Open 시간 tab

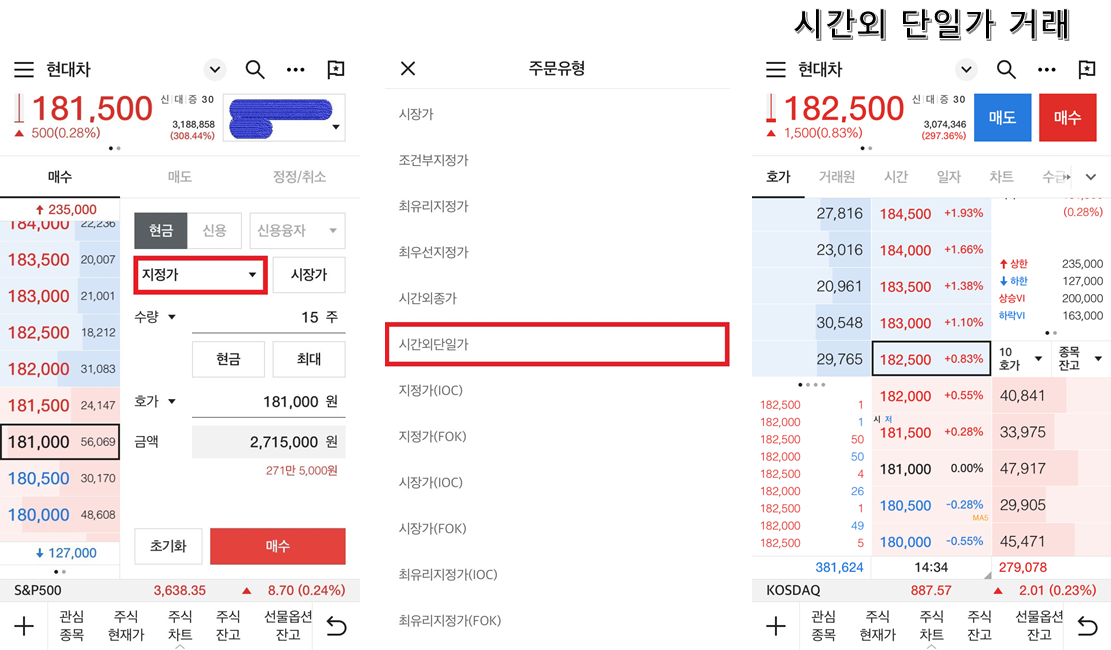(x=896, y=176)
